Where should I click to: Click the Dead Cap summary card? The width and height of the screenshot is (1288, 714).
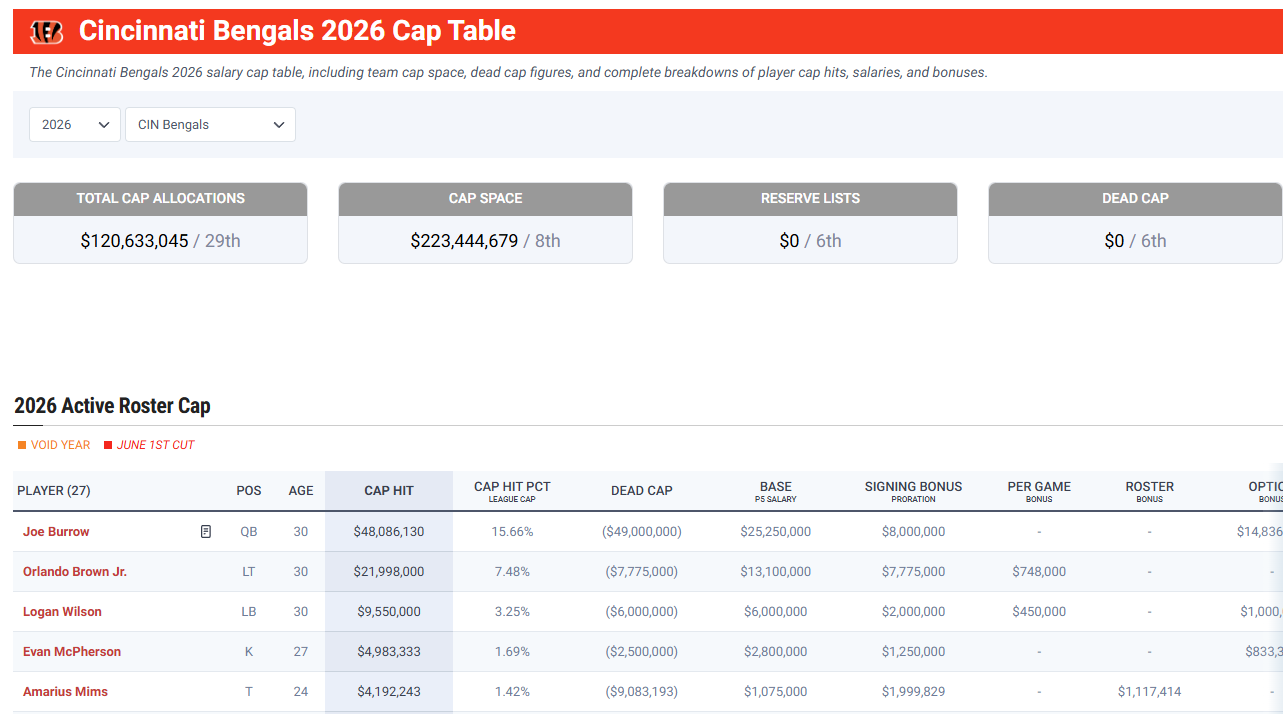pos(1135,223)
